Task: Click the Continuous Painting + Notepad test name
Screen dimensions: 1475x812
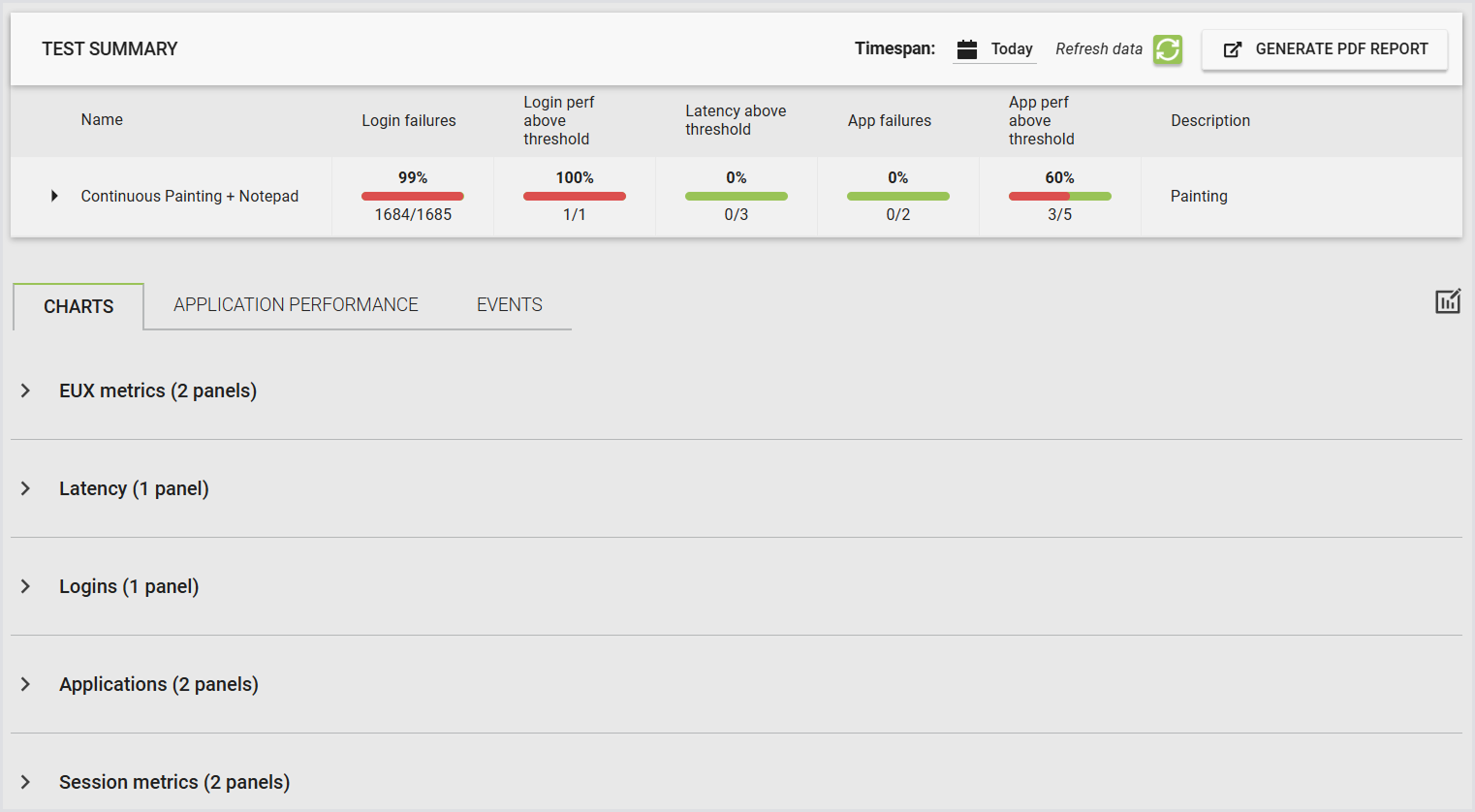Action: 190,196
